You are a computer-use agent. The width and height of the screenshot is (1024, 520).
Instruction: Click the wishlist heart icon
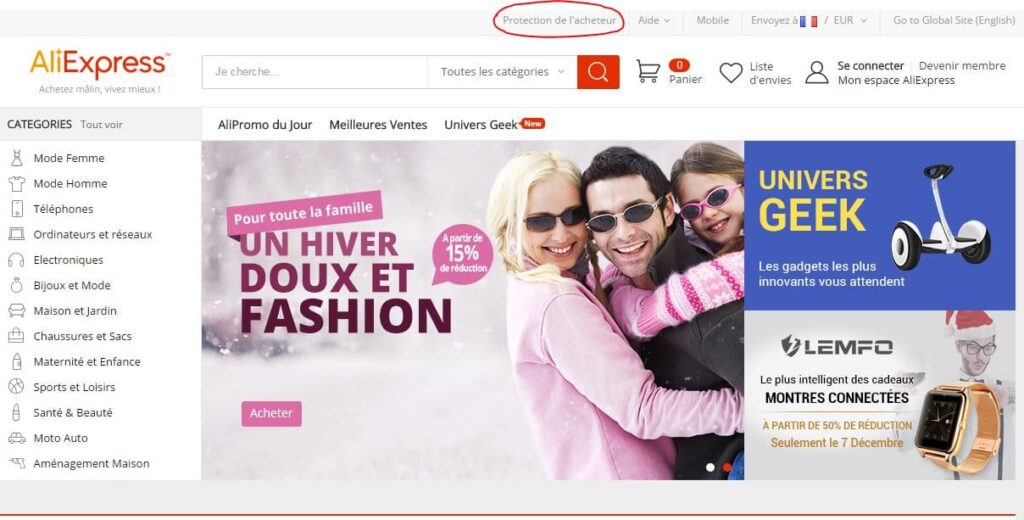pyautogui.click(x=731, y=72)
